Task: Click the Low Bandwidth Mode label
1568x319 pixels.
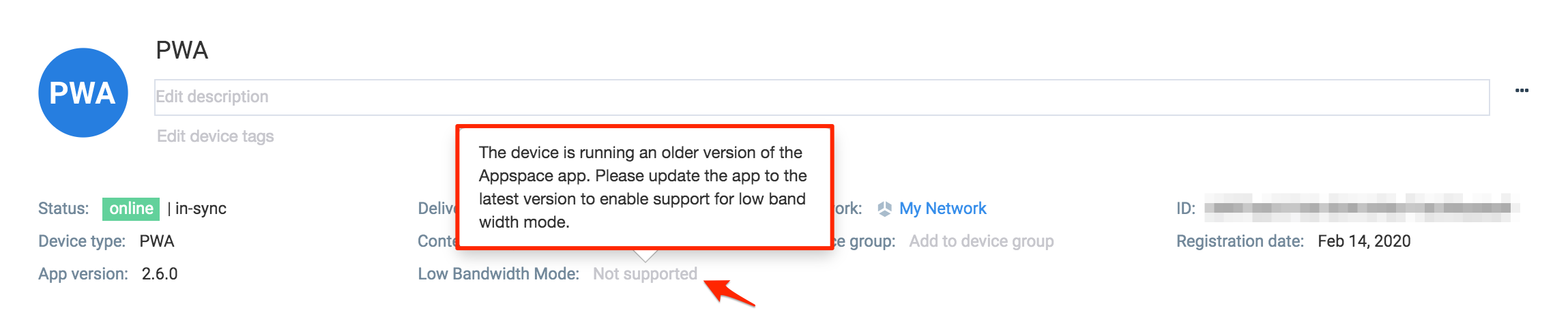Action: click(x=499, y=274)
